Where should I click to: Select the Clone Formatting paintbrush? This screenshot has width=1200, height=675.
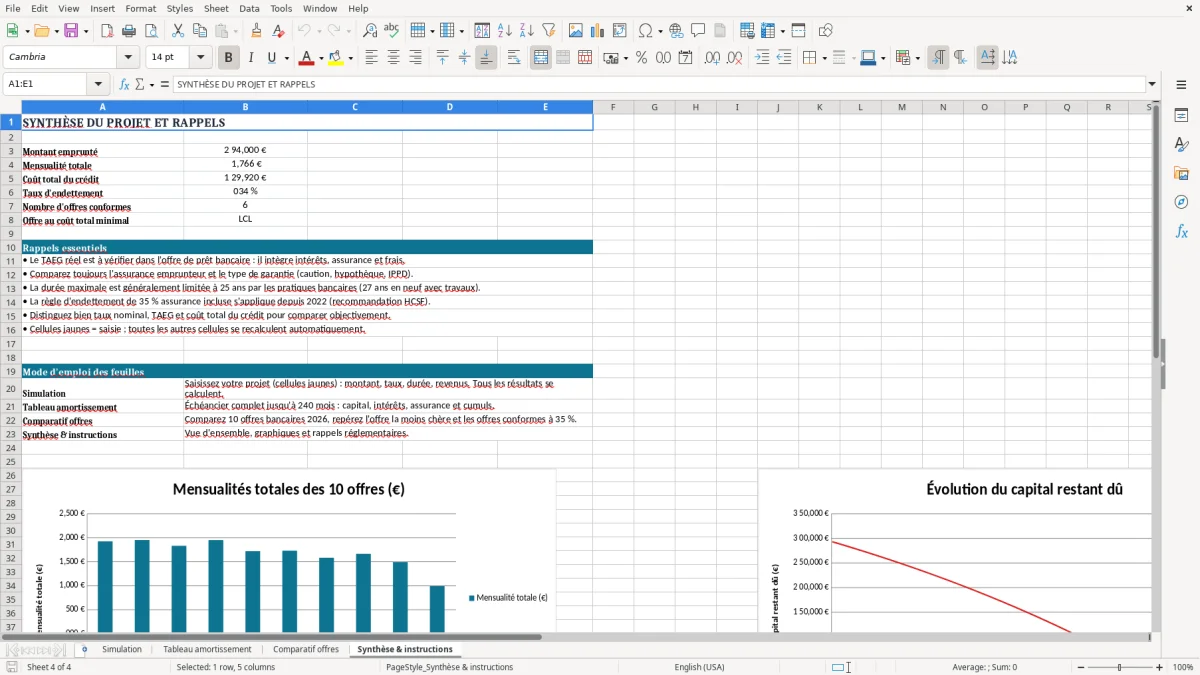pos(256,31)
